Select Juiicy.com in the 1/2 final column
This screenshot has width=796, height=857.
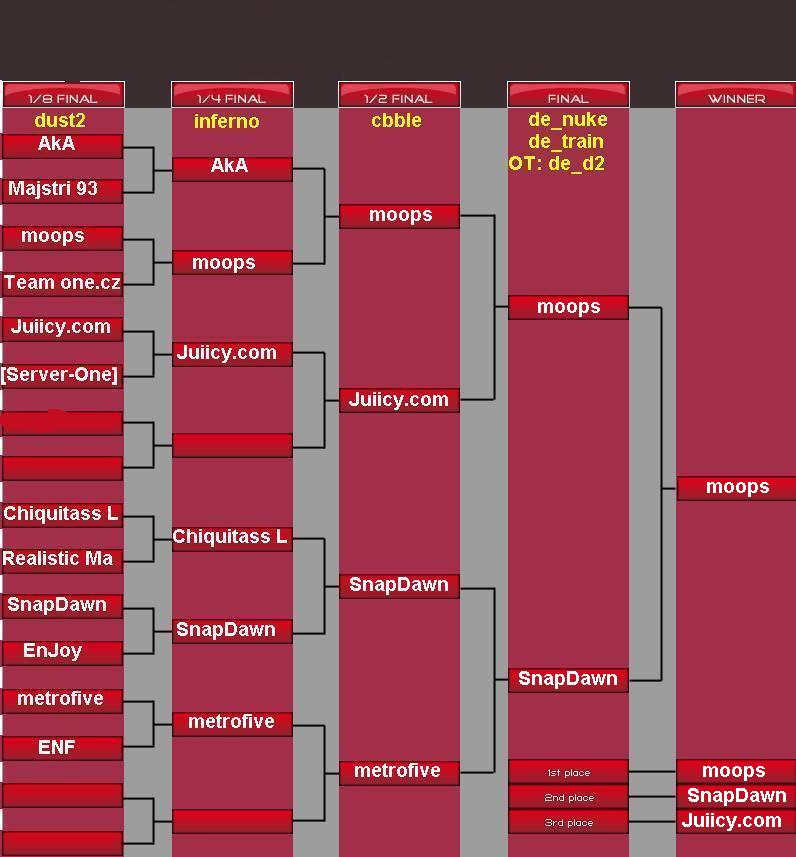click(400, 400)
